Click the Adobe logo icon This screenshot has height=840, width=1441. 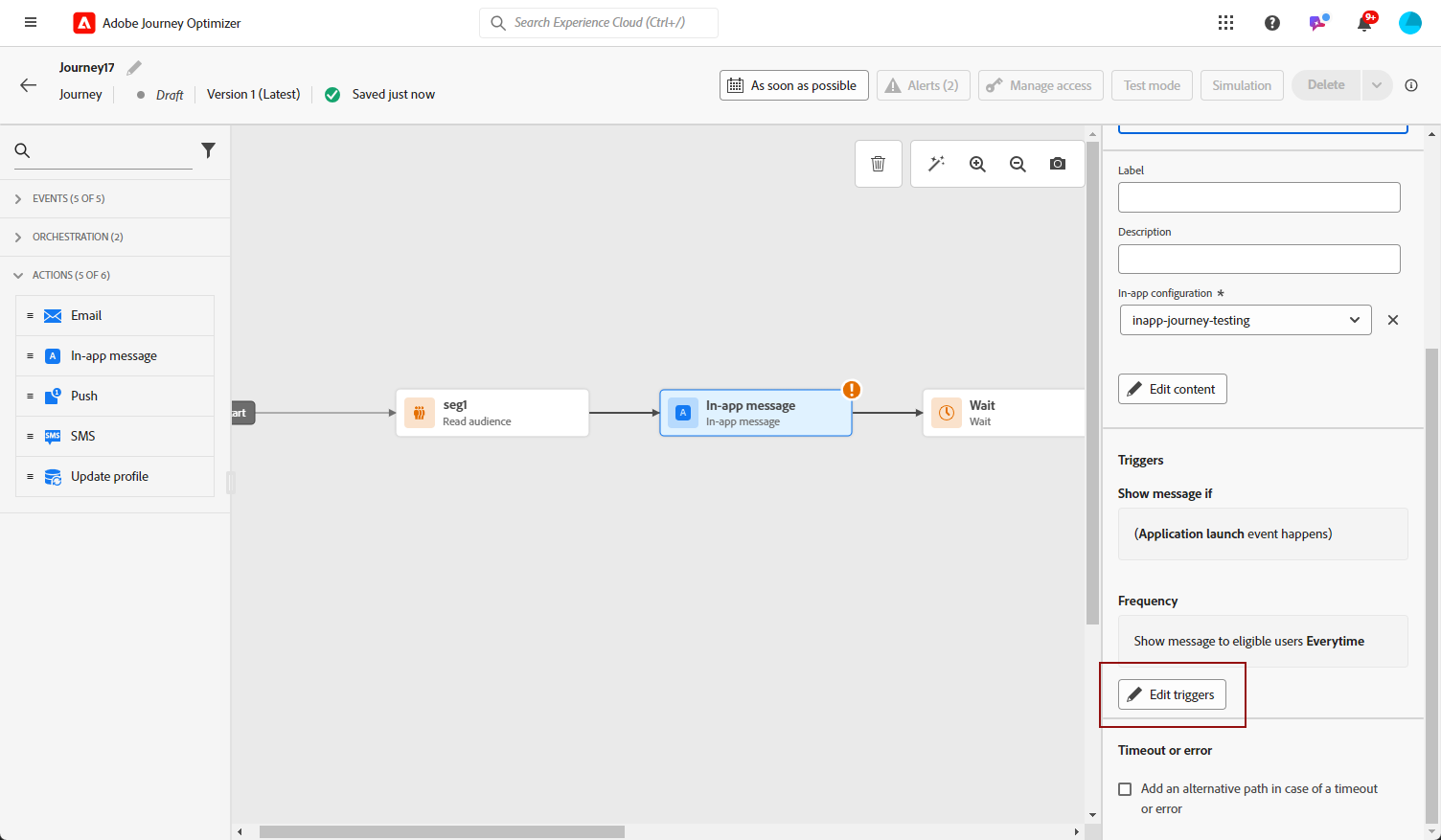(x=84, y=23)
